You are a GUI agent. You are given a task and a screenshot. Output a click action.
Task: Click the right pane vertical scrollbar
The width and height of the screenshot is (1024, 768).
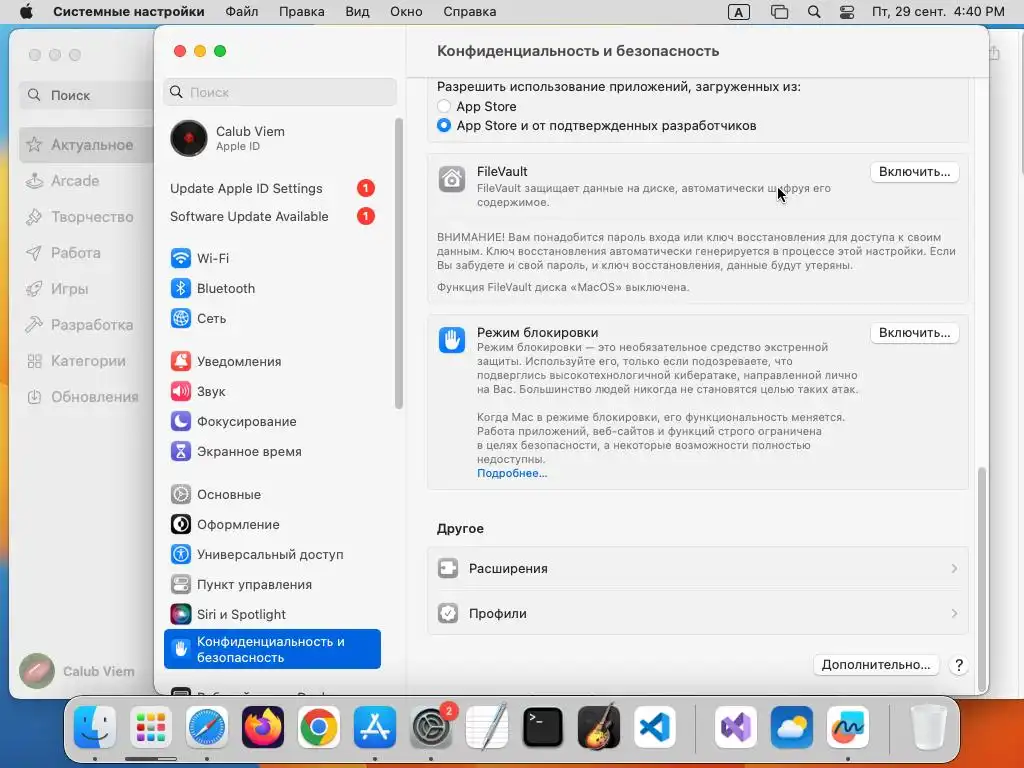(982, 579)
